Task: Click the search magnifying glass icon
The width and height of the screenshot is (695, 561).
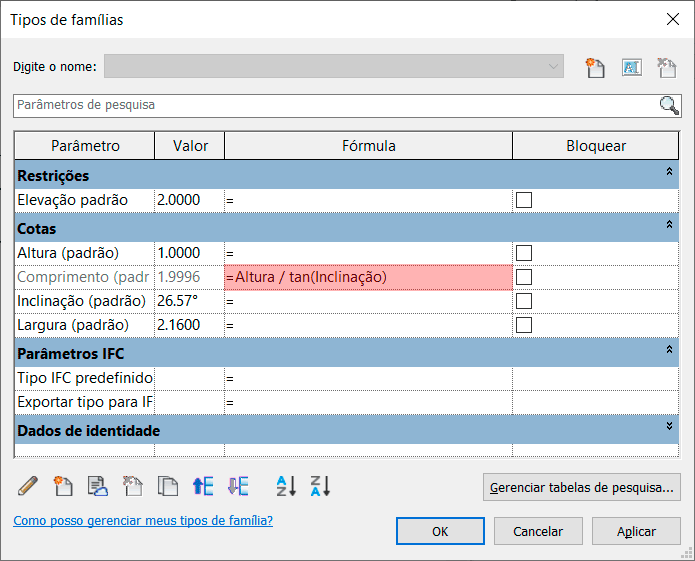Action: pyautogui.click(x=669, y=105)
